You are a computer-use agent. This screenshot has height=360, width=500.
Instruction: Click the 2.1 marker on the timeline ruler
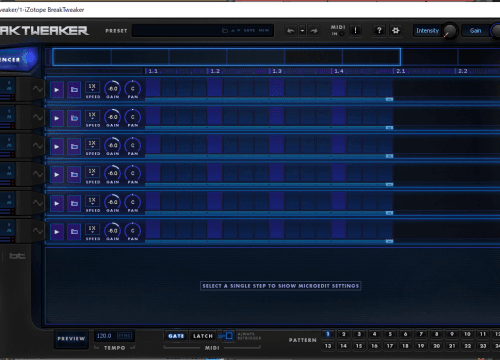point(400,71)
